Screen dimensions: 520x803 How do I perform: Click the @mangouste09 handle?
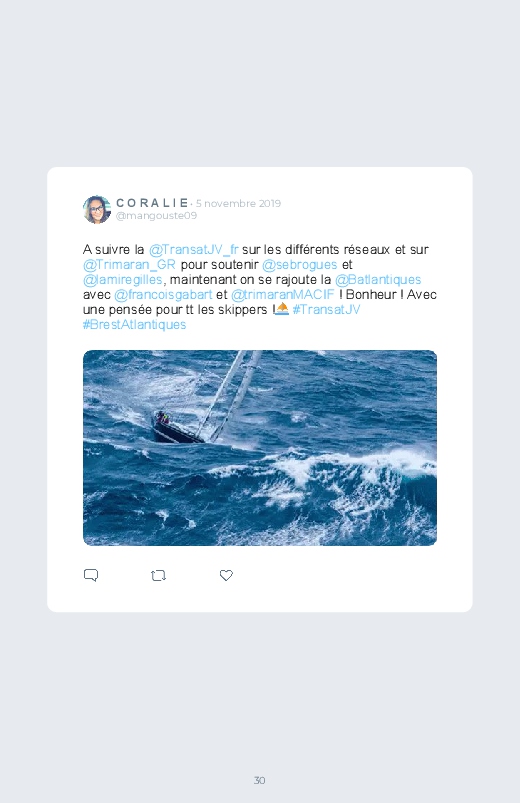156,216
